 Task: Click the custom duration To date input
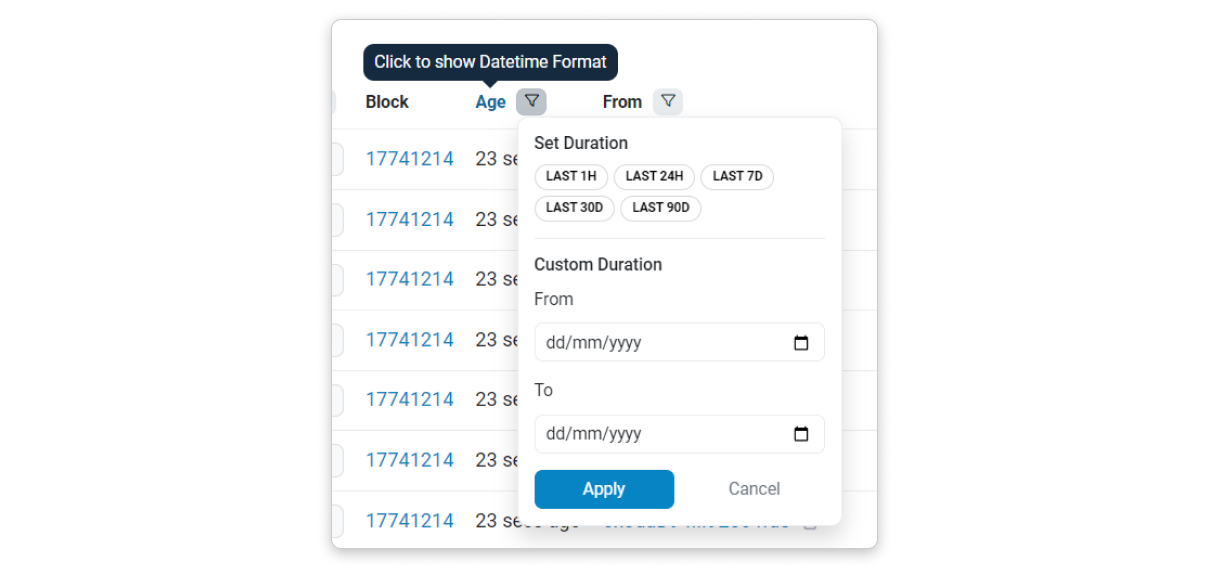pos(660,434)
